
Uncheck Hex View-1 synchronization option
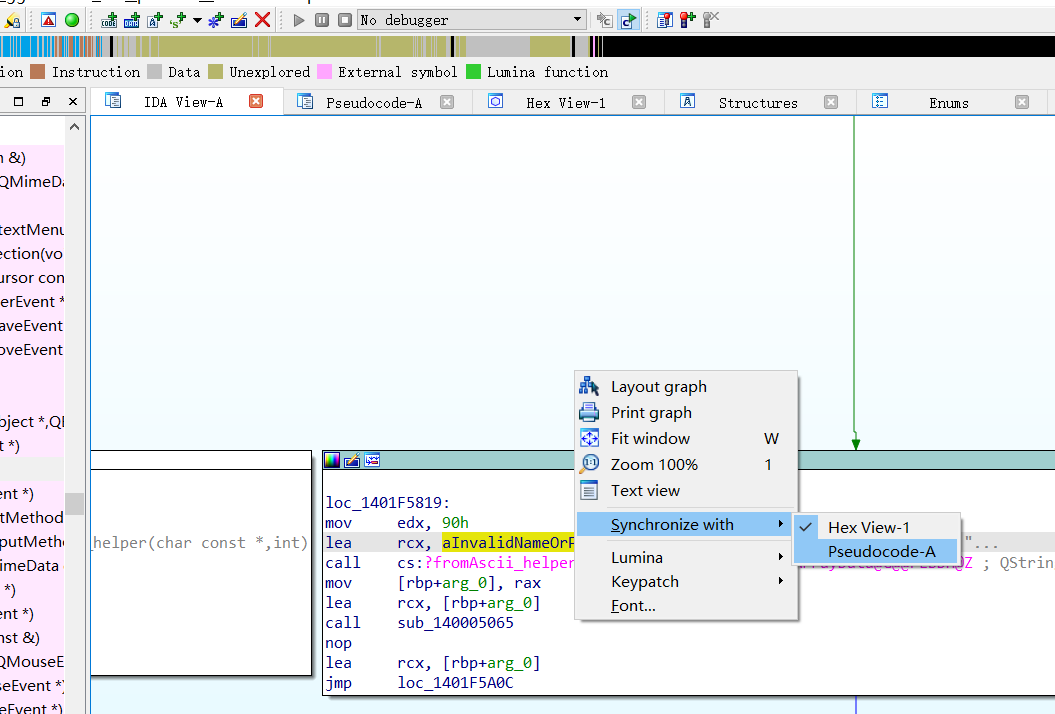[876, 527]
